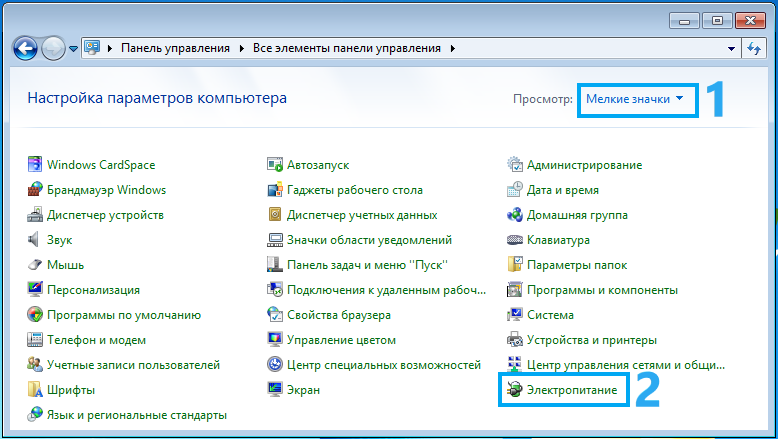Open the Звук link text
Image resolution: width=778 pixels, height=439 pixels.
click(x=60, y=240)
